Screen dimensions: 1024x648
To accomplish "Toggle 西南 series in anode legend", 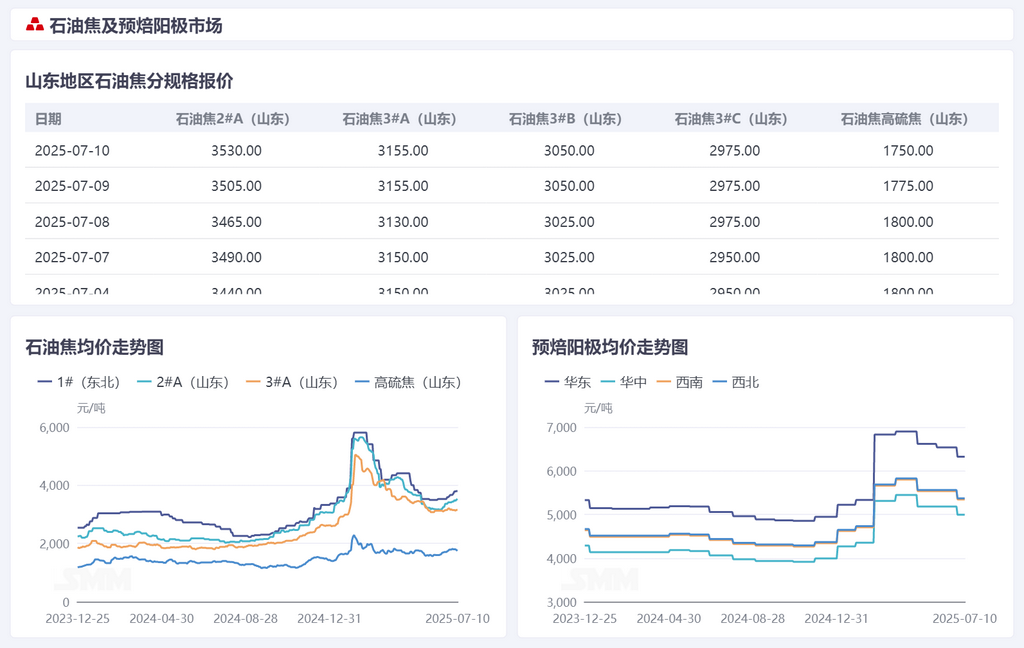I will 680,382.
